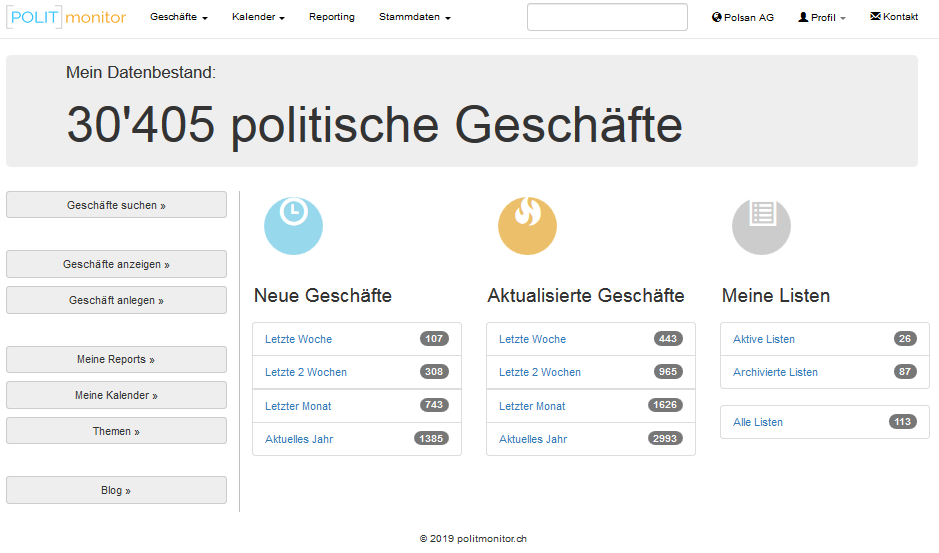The image size is (939, 553).
Task: Click the 26 badge on Aktive Listen
Action: [x=905, y=339]
